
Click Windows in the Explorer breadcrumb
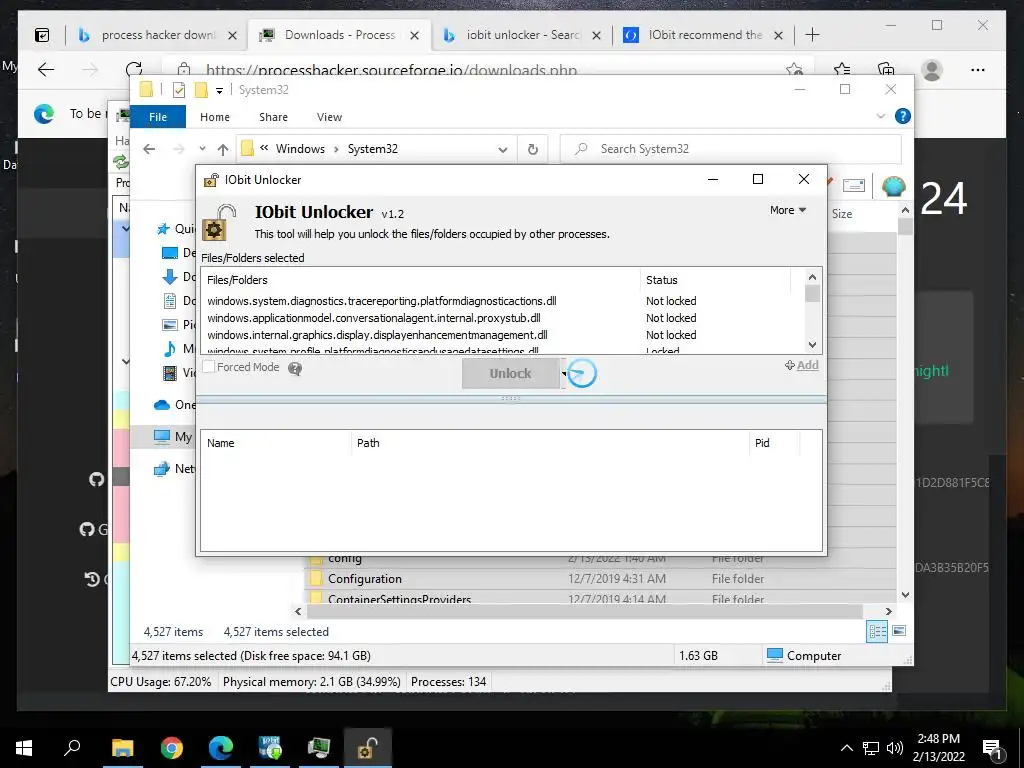(300, 149)
